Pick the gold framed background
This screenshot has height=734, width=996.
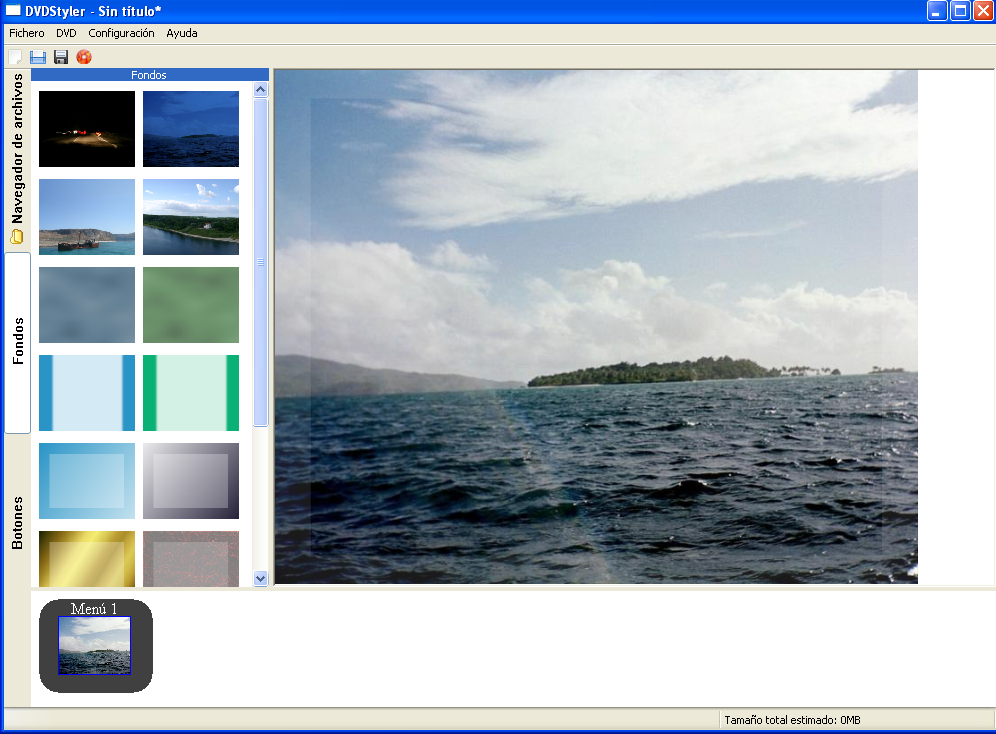tap(87, 559)
